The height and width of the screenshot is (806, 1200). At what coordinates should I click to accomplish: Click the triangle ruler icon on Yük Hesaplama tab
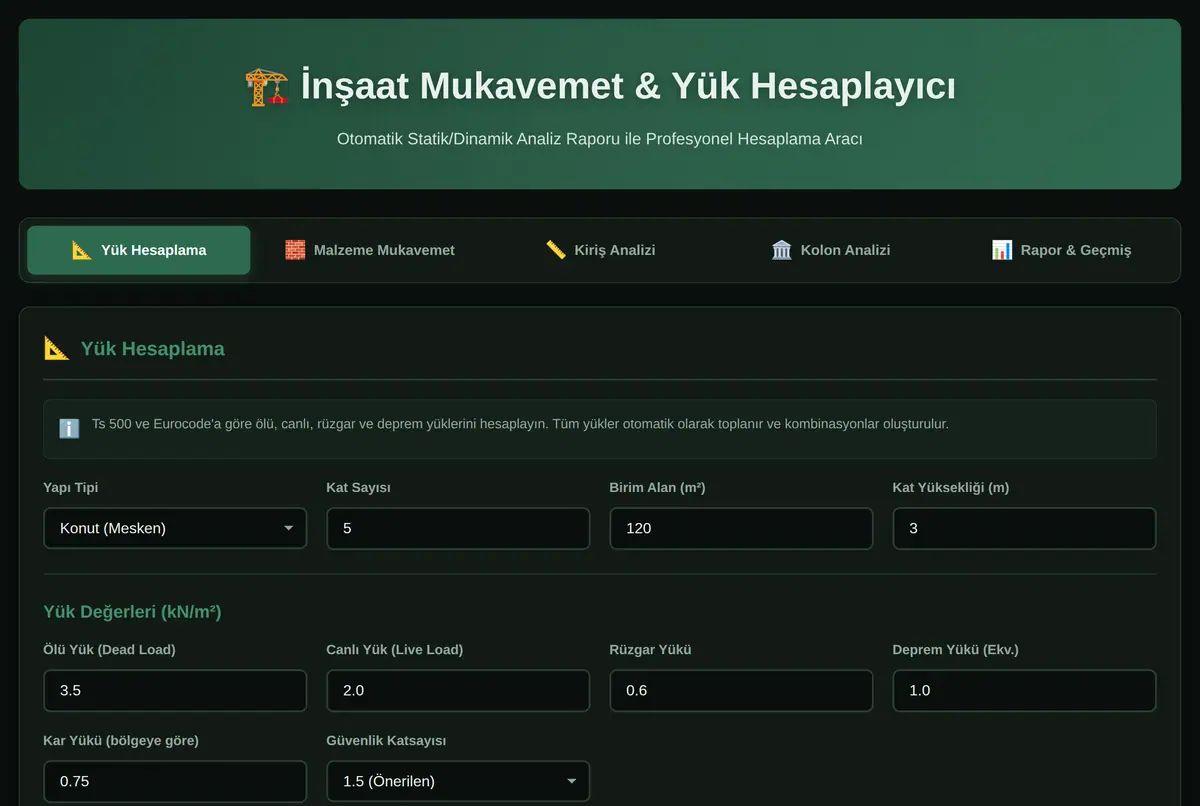(82, 250)
